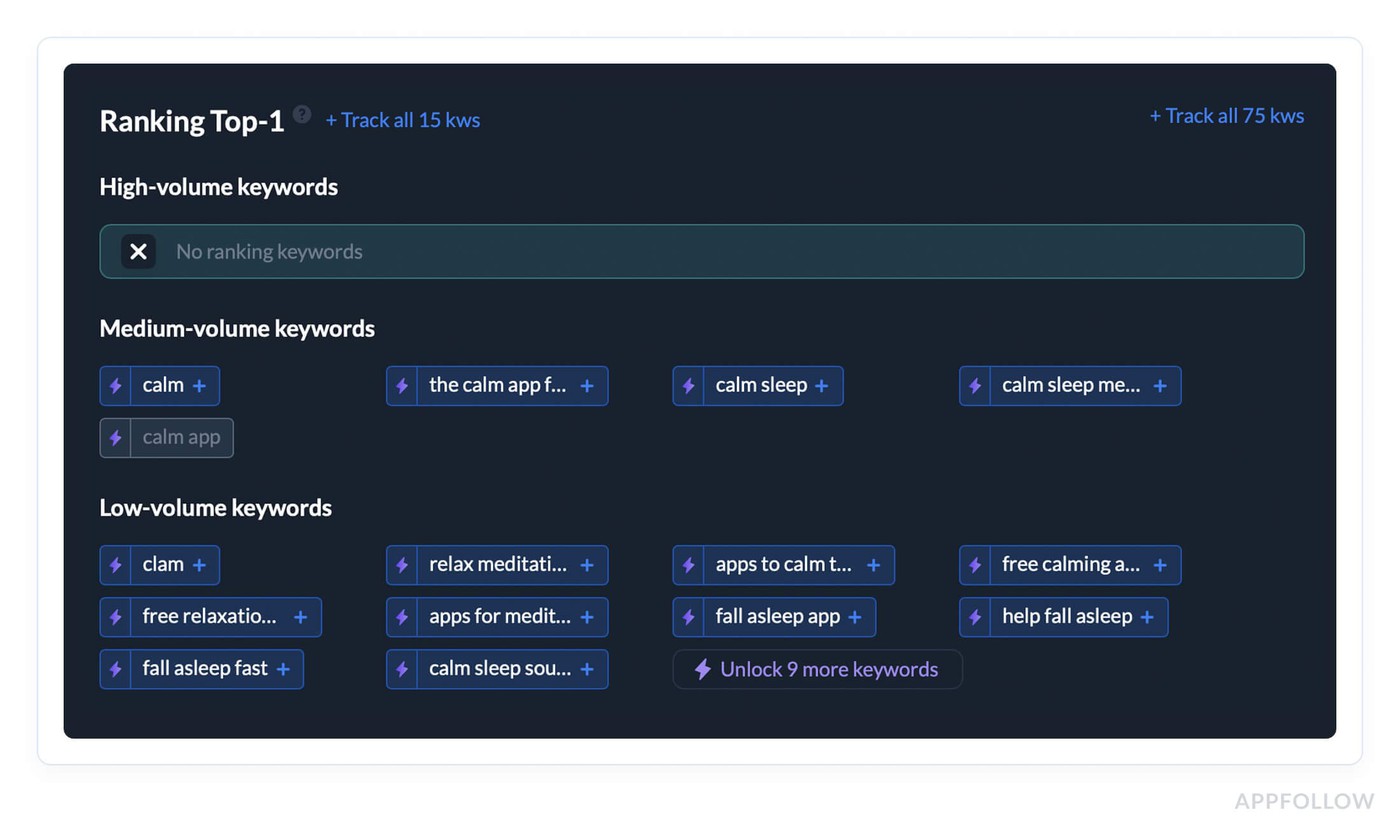
Task: Click the lightning icon on fall asleep fast chip
Action: (x=115, y=669)
